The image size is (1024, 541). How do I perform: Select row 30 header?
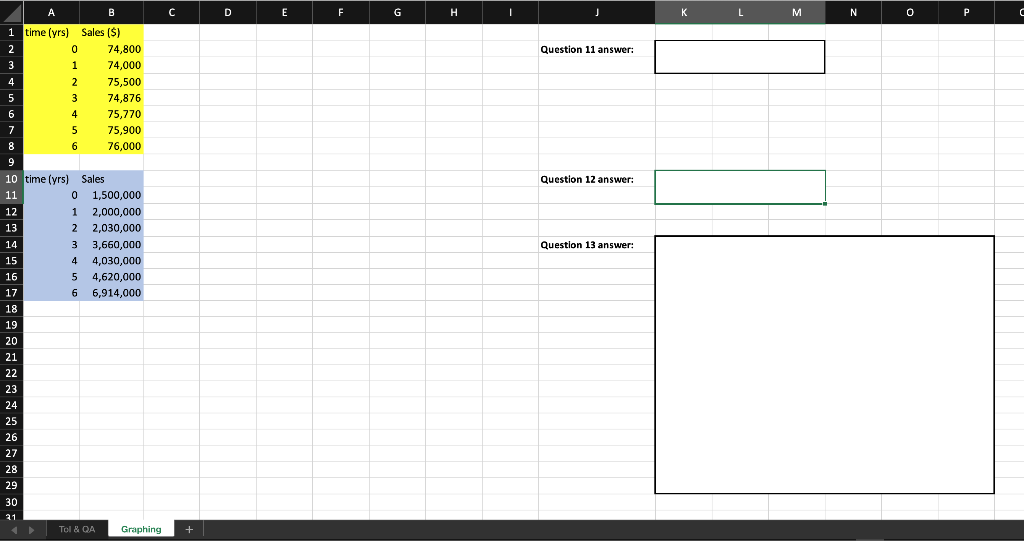pyautogui.click(x=12, y=502)
